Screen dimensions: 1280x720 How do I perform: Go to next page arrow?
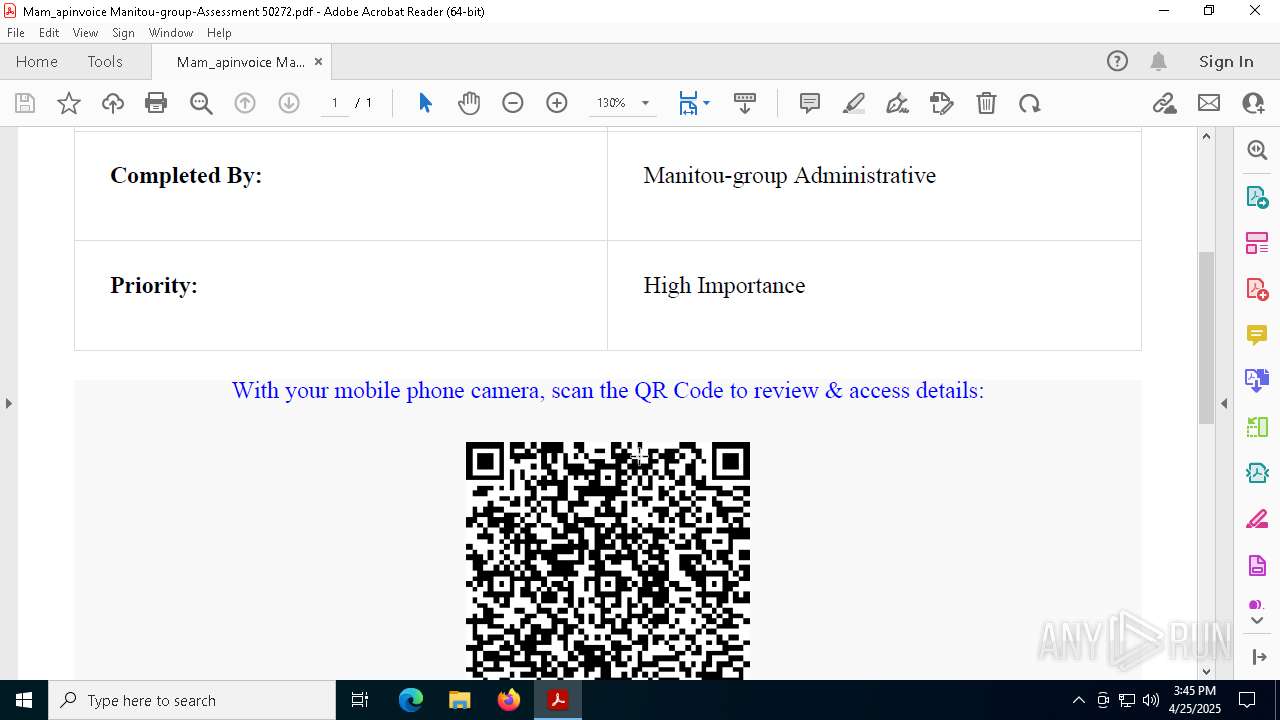289,103
